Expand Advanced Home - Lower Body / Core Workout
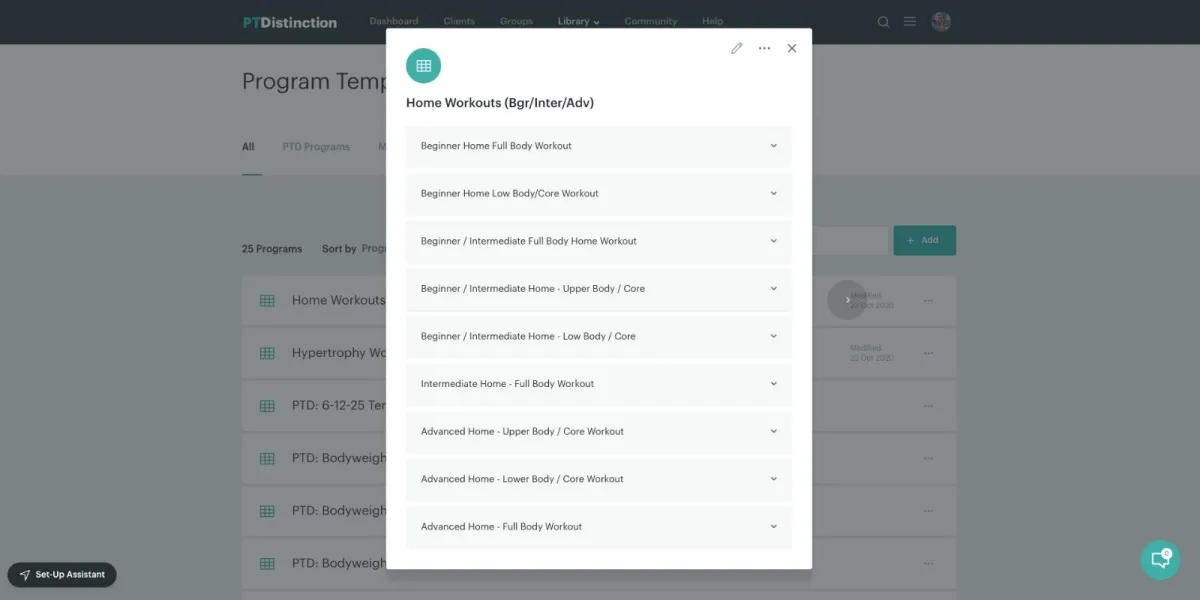 pyautogui.click(x=599, y=479)
